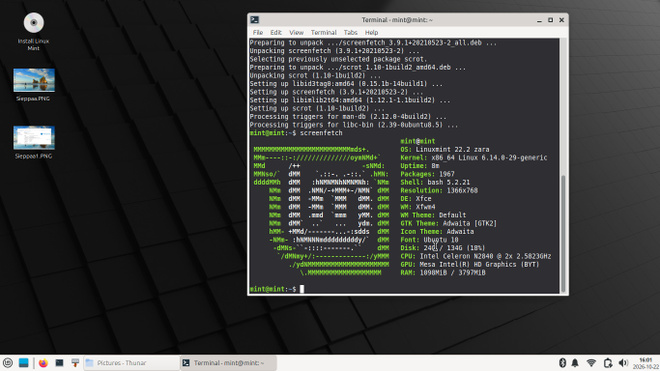Open the power manager battery icon
The image size is (660, 371).
(607, 363)
